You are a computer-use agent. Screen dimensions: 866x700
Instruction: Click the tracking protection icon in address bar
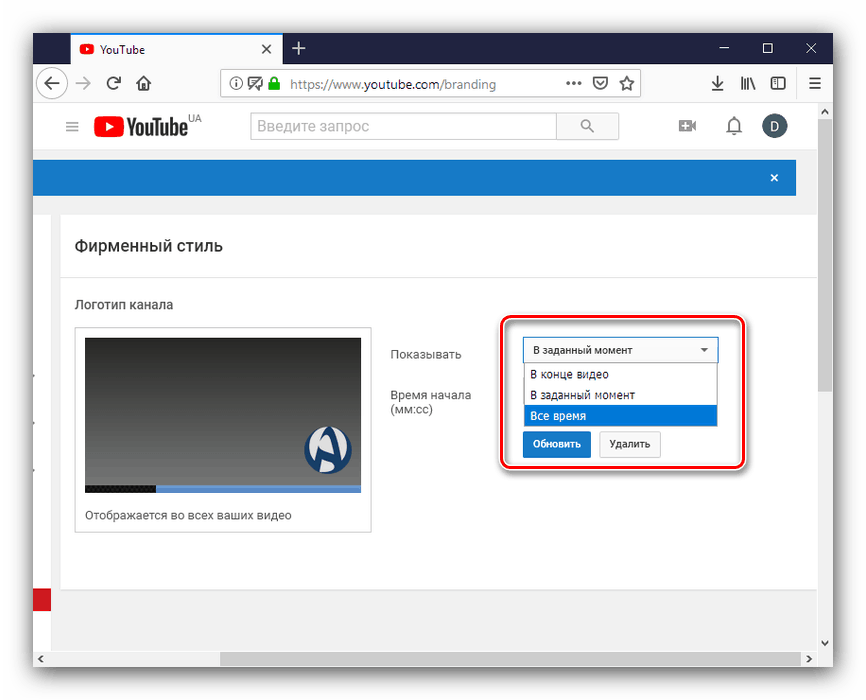pyautogui.click(x=255, y=83)
